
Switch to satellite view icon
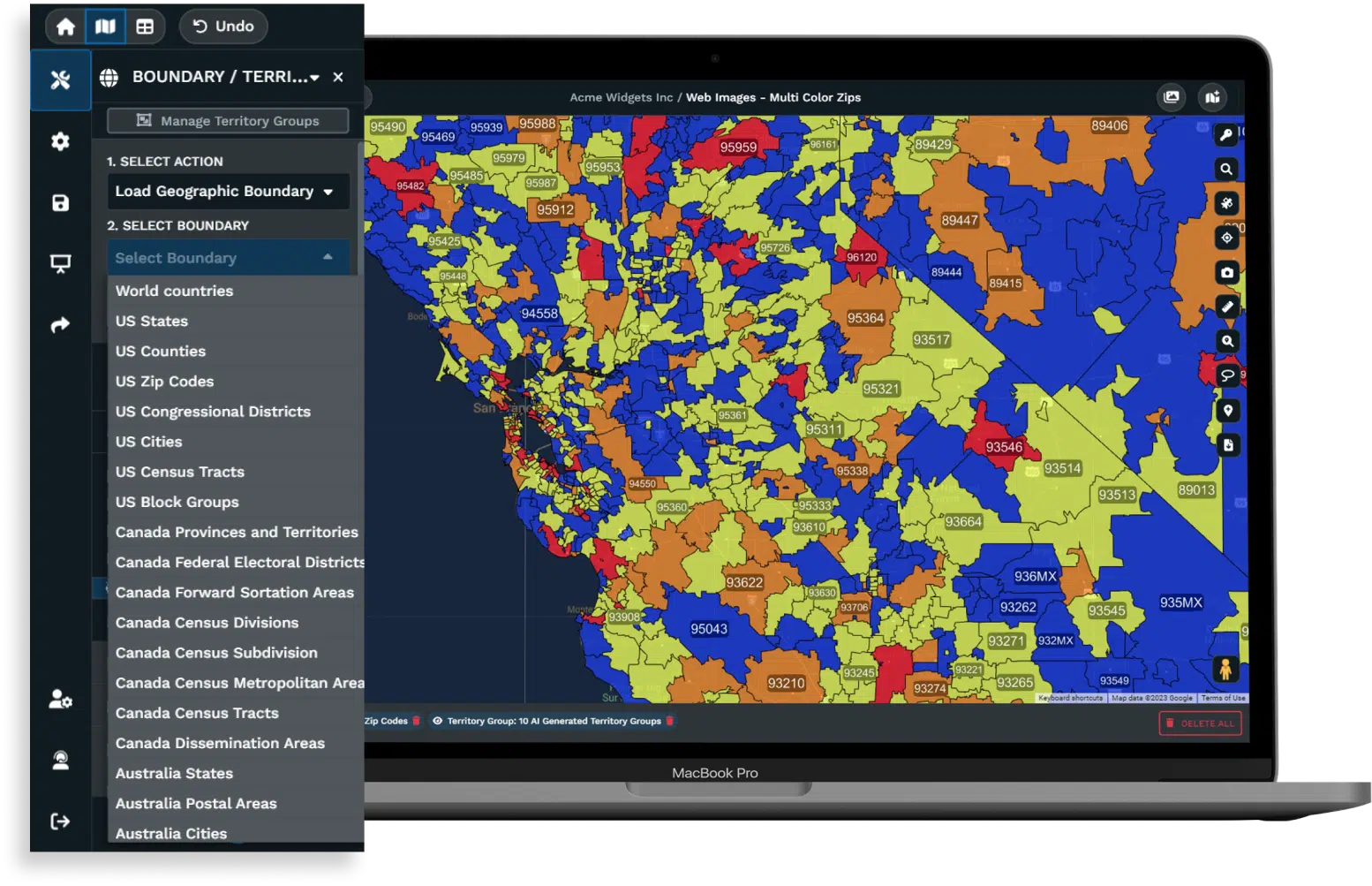pyautogui.click(x=1227, y=203)
